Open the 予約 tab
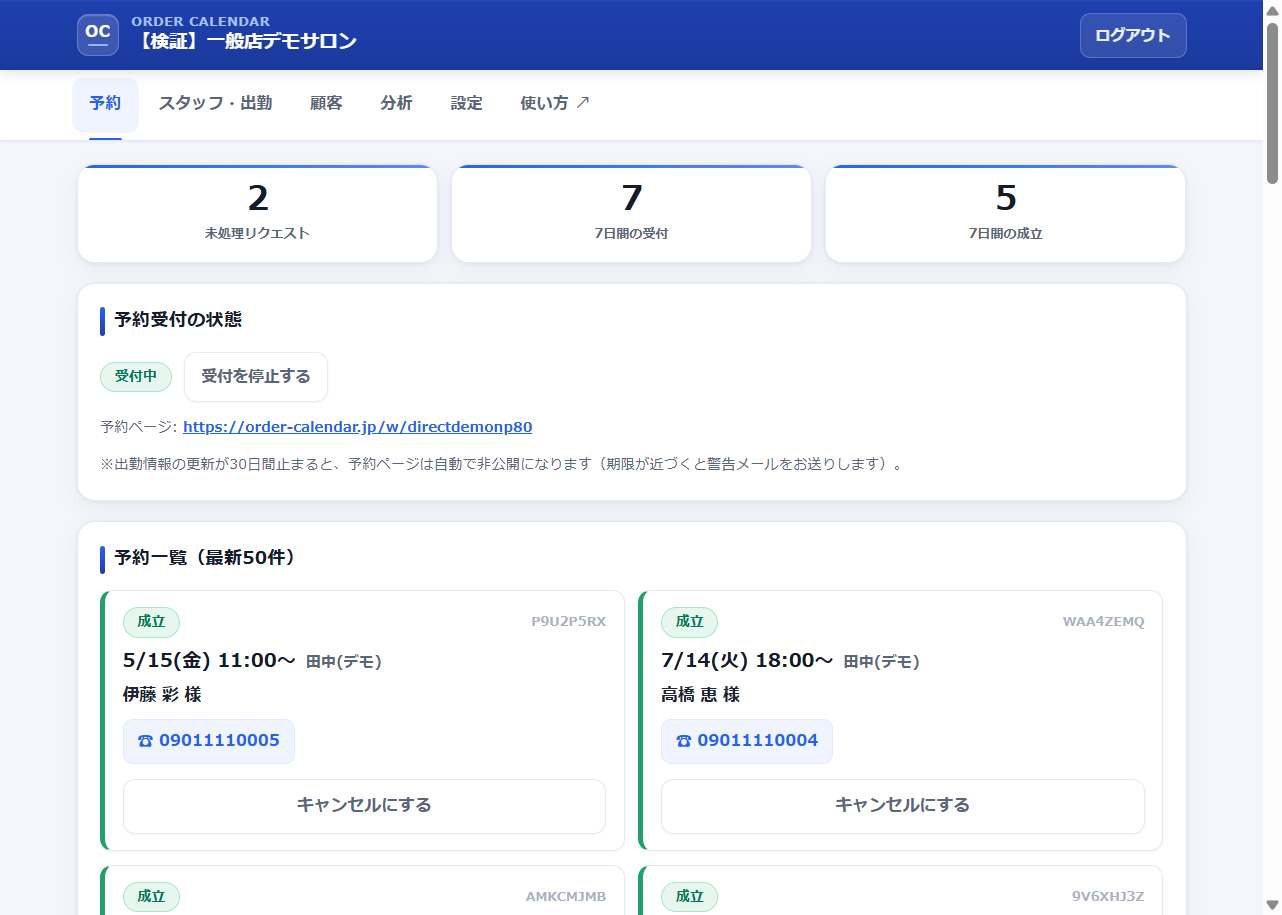Screen dimensions: 1282x915 pos(105,103)
